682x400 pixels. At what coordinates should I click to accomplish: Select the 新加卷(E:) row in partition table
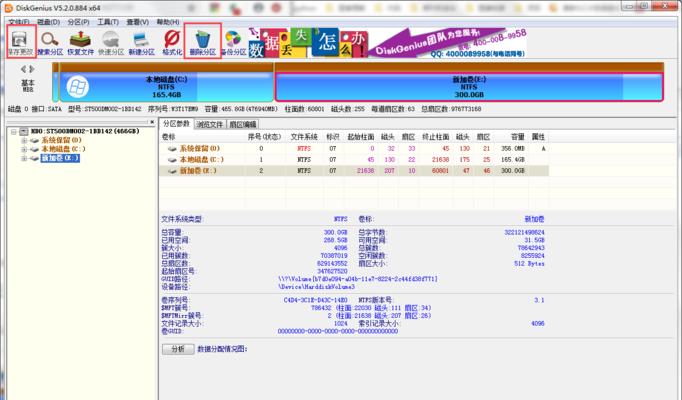tap(354, 171)
